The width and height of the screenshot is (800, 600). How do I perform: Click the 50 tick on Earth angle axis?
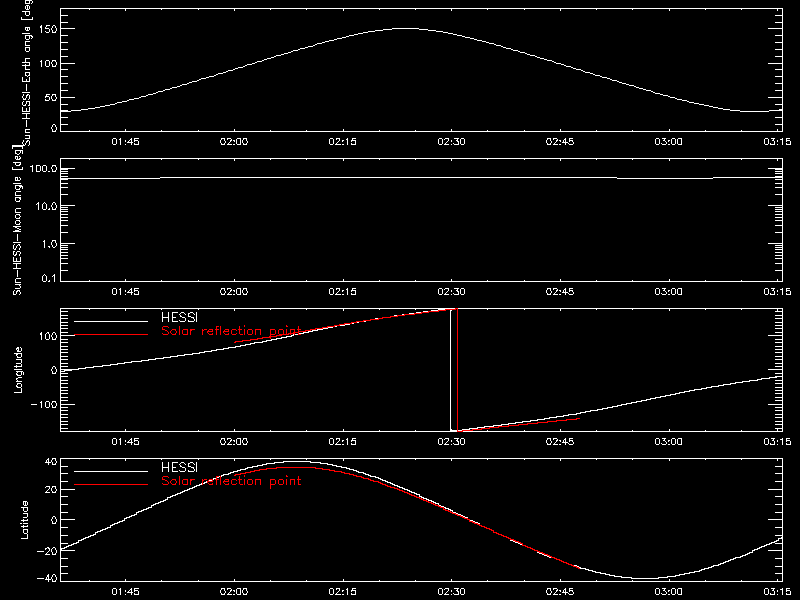(x=51, y=97)
